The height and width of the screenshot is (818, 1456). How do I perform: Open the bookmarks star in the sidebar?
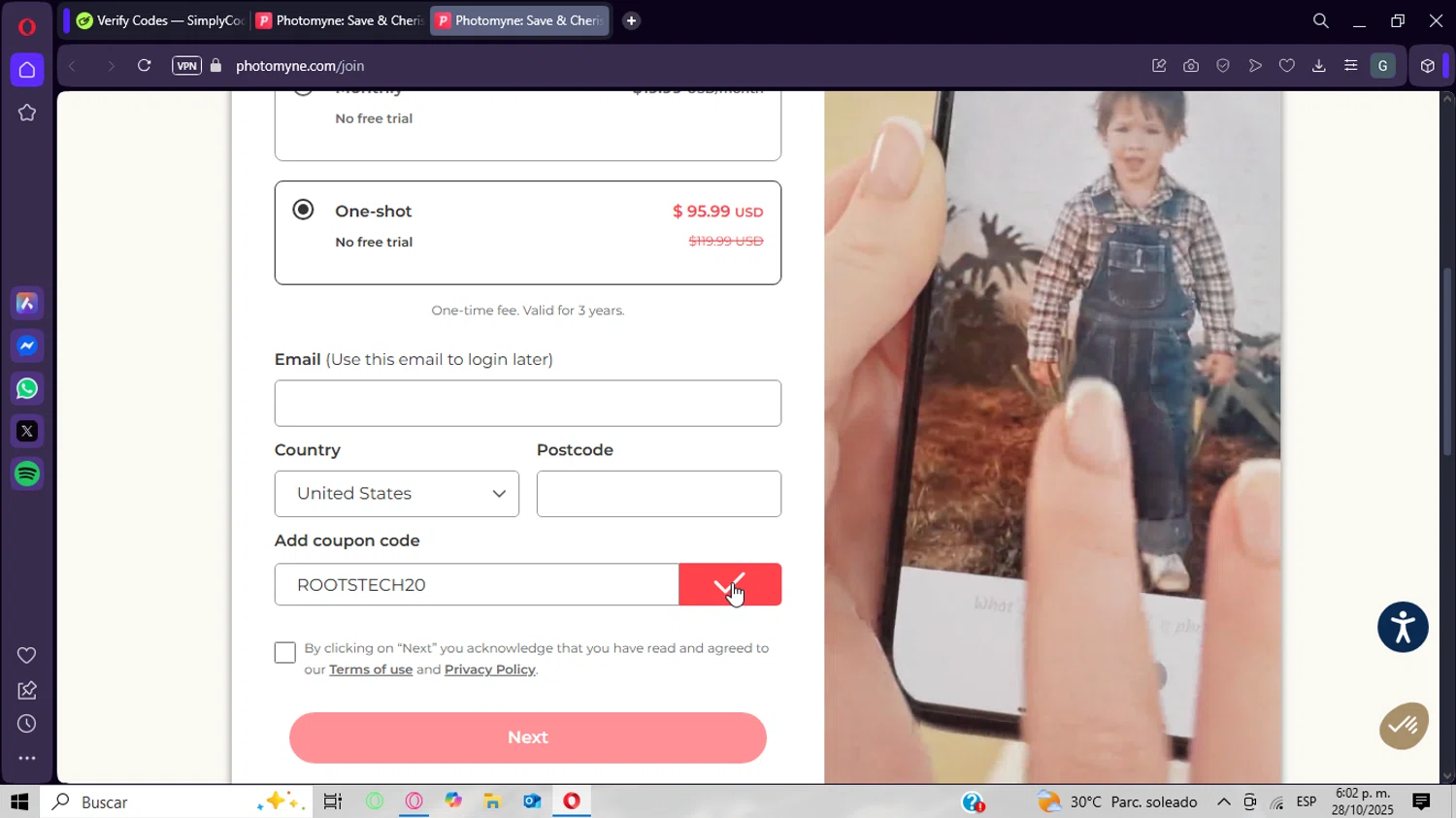pyautogui.click(x=27, y=113)
